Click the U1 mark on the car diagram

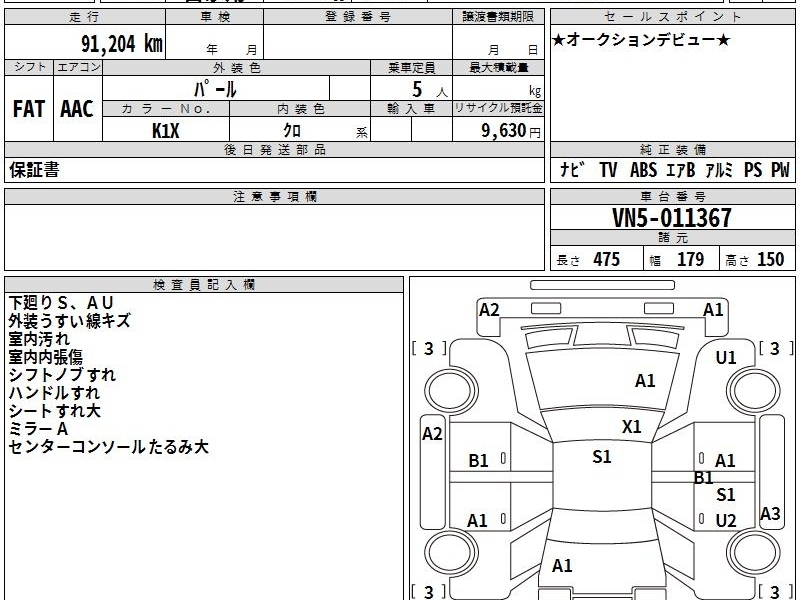[726, 358]
